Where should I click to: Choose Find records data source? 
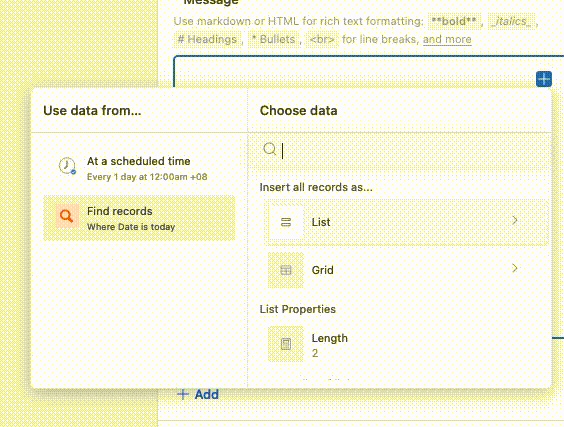139,218
